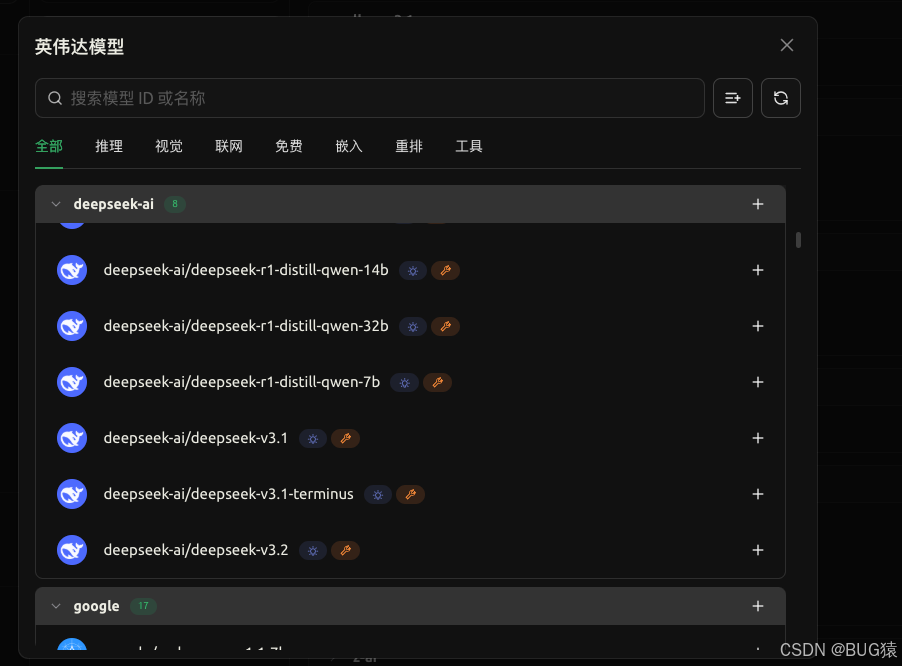Screen dimensions: 902x666
Task: Click tool badge on deepseek-v3.1-terminus
Action: [410, 495]
